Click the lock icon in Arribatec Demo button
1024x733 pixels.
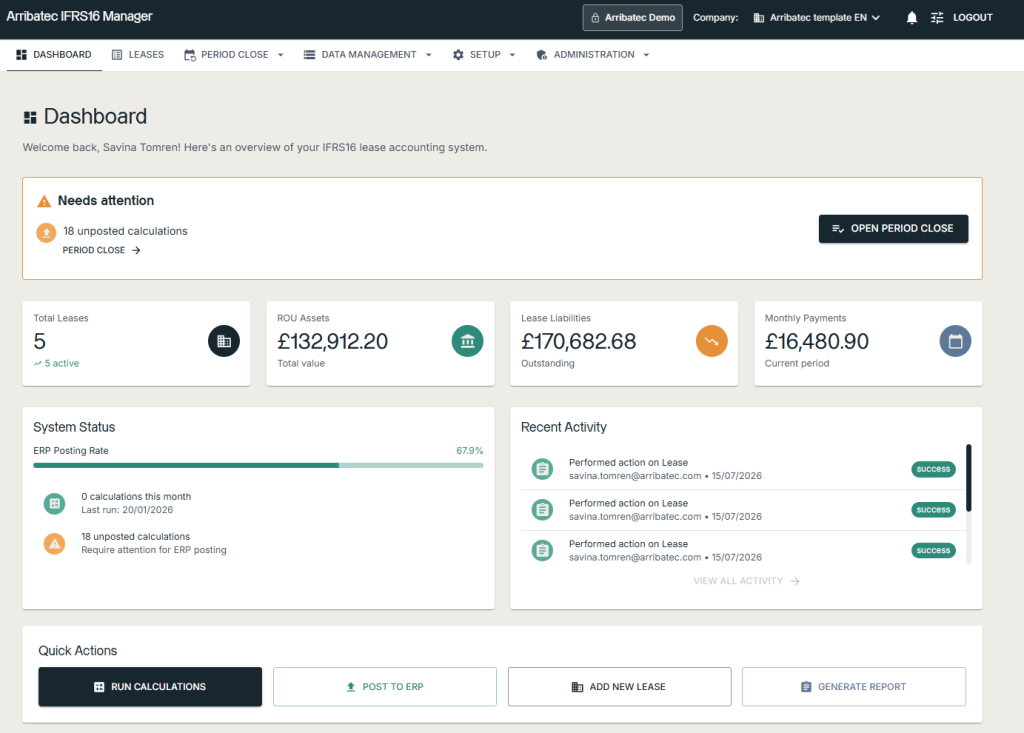click(595, 18)
